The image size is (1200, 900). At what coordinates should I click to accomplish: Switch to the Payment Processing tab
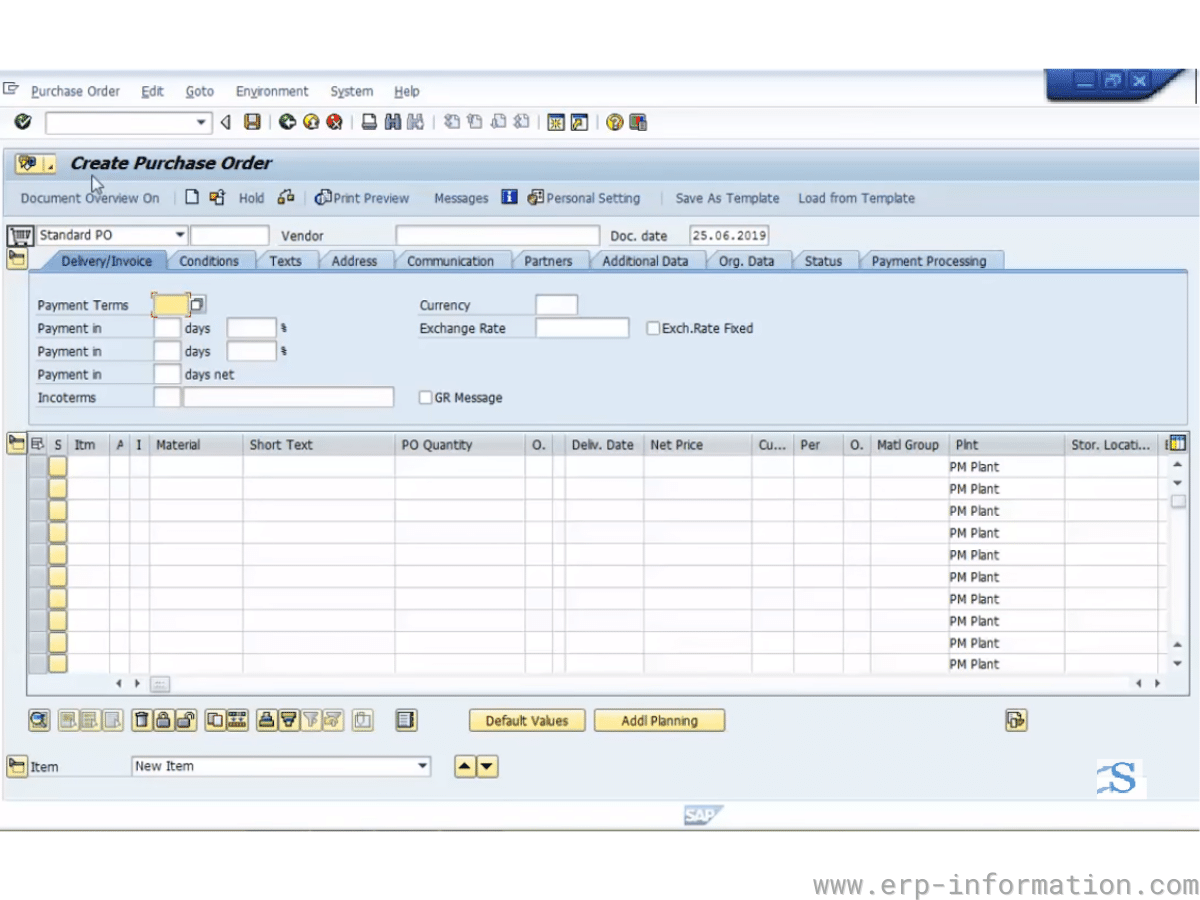929,261
